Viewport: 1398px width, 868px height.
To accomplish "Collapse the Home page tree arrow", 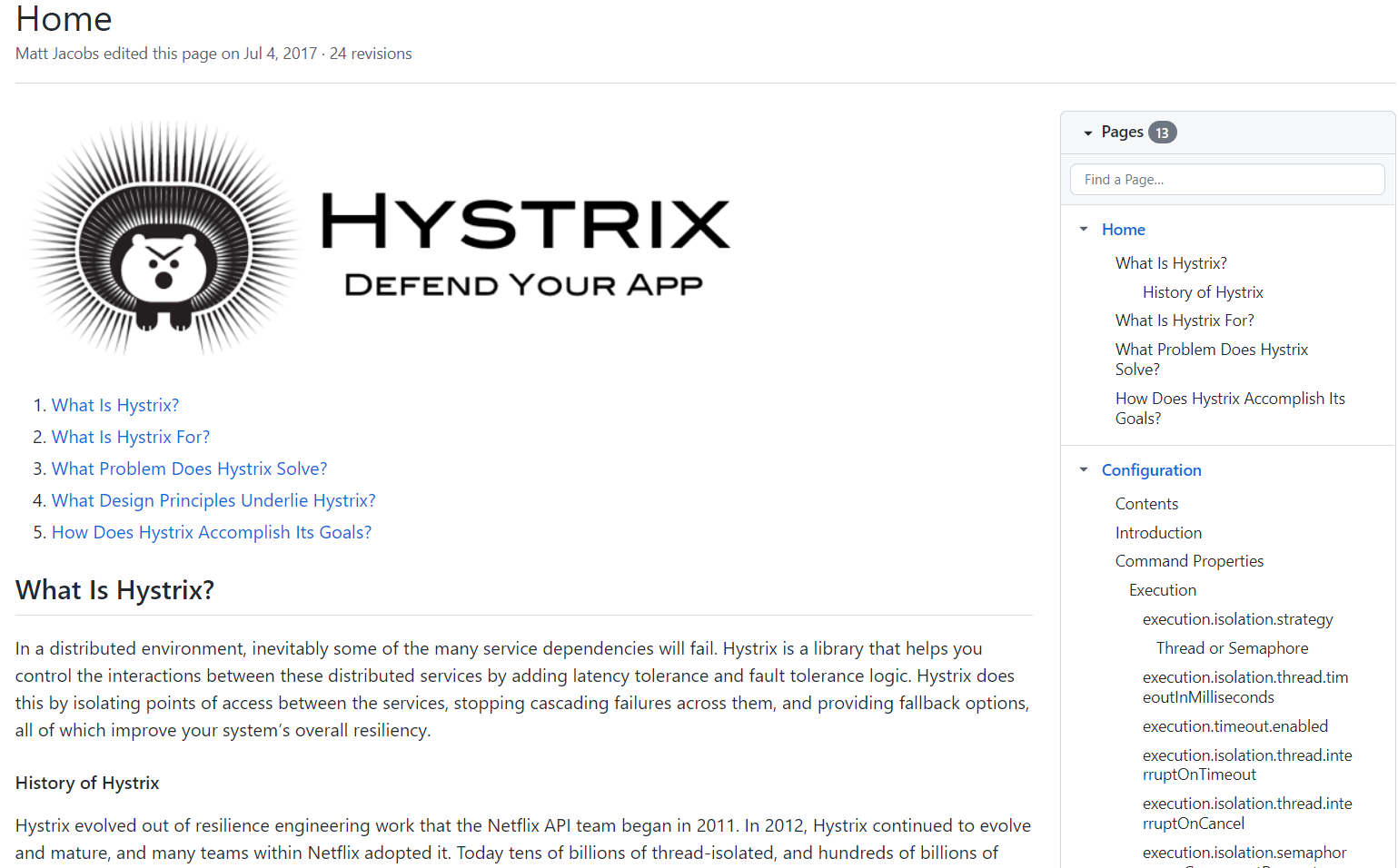I will (1083, 230).
